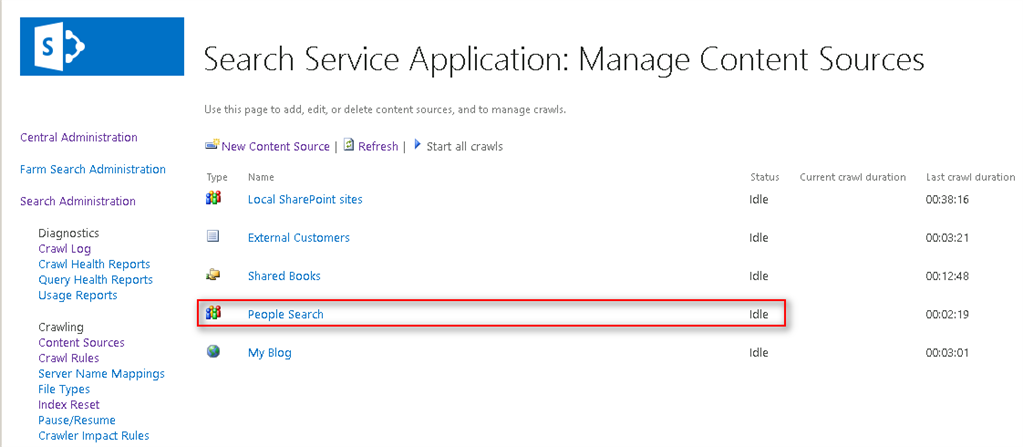The width and height of the screenshot is (1023, 447).
Task: Open Server Name Mappings
Action: click(101, 374)
